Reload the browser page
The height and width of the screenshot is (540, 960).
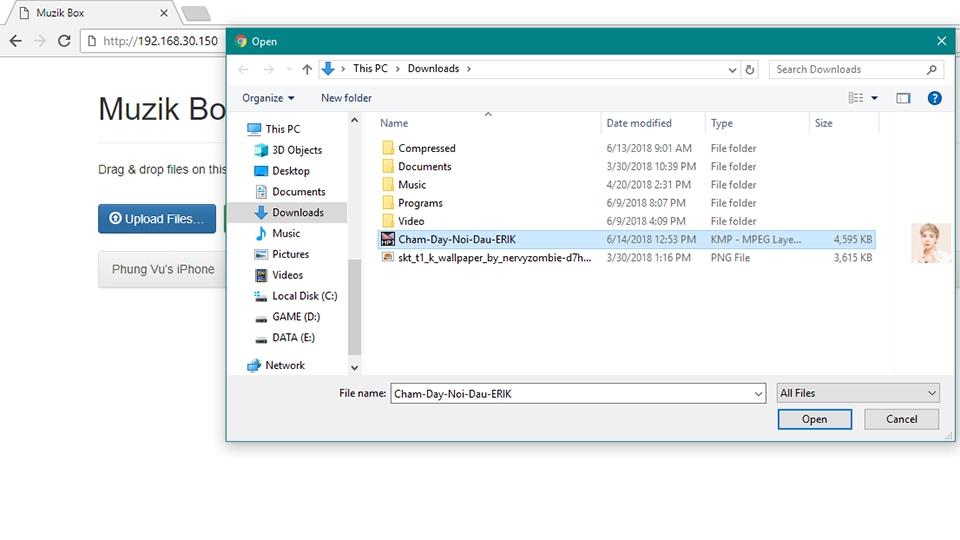tap(64, 41)
